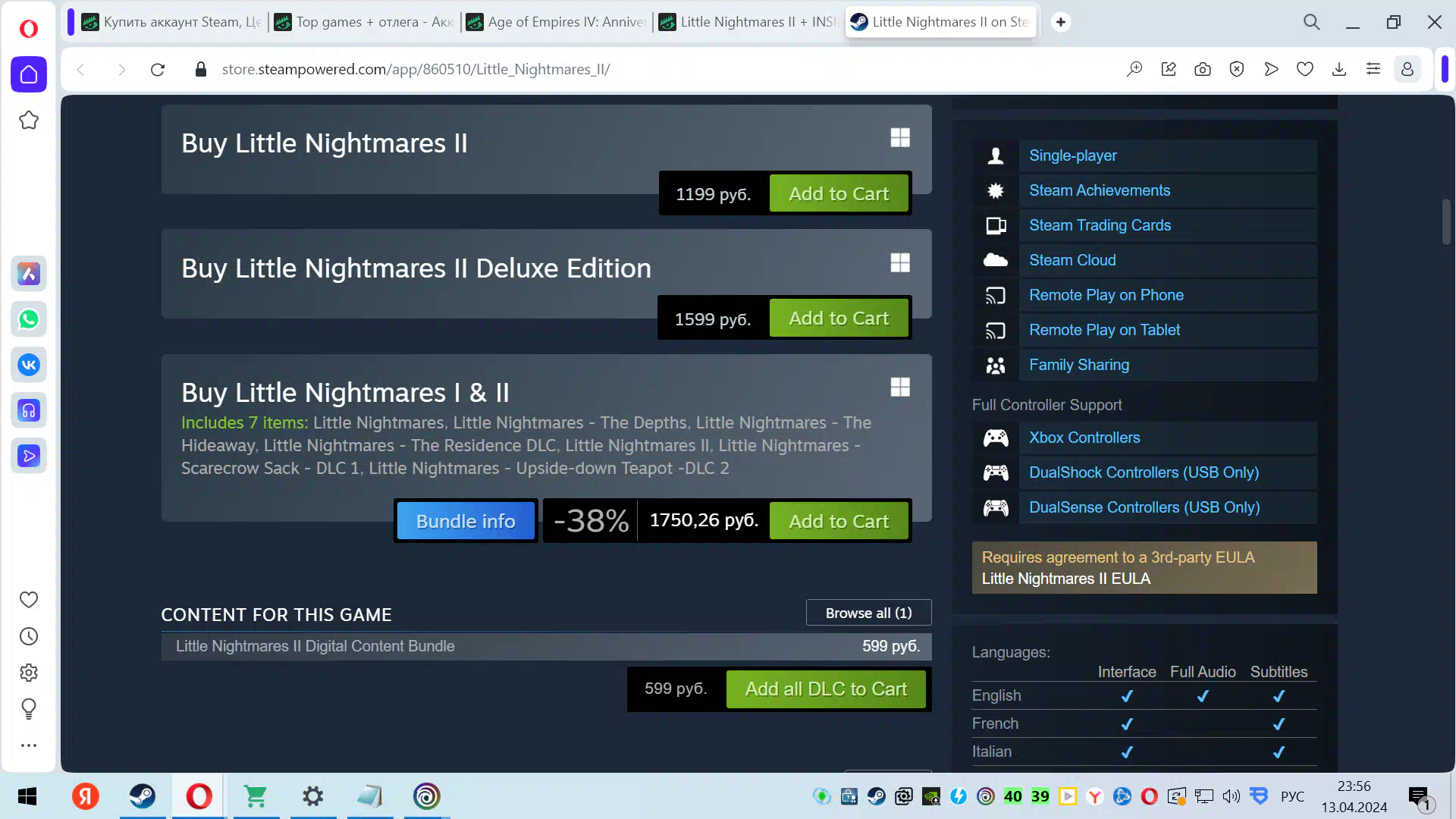Open page zoom search icon in address bar
The height and width of the screenshot is (819, 1456).
point(1134,70)
